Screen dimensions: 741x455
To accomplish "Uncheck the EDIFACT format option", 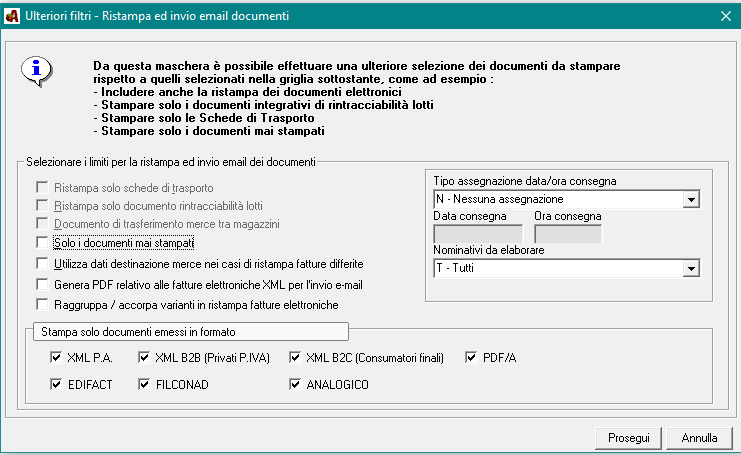I will 56,384.
